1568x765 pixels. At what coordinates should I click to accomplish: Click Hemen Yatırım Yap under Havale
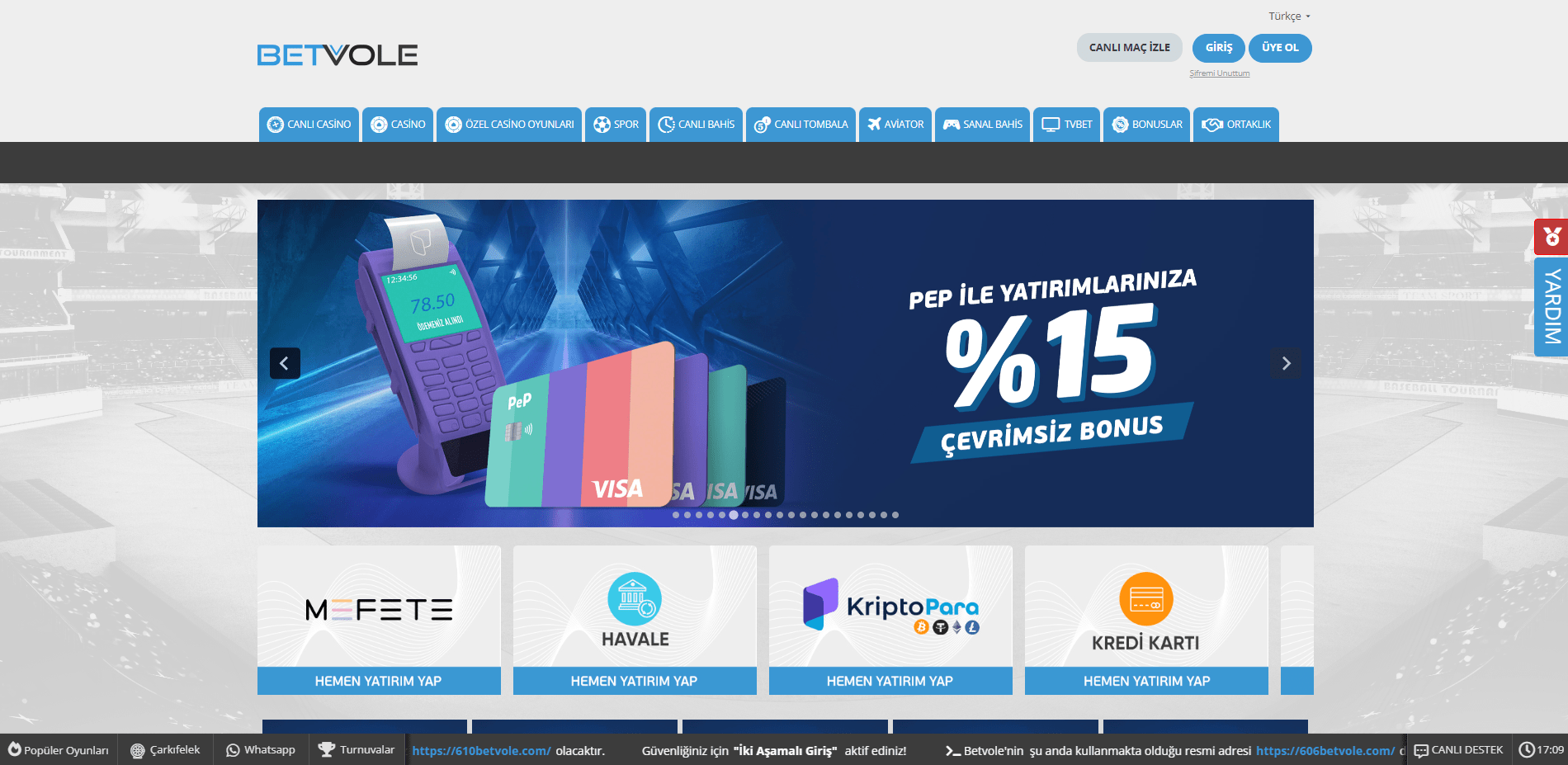pyautogui.click(x=635, y=681)
